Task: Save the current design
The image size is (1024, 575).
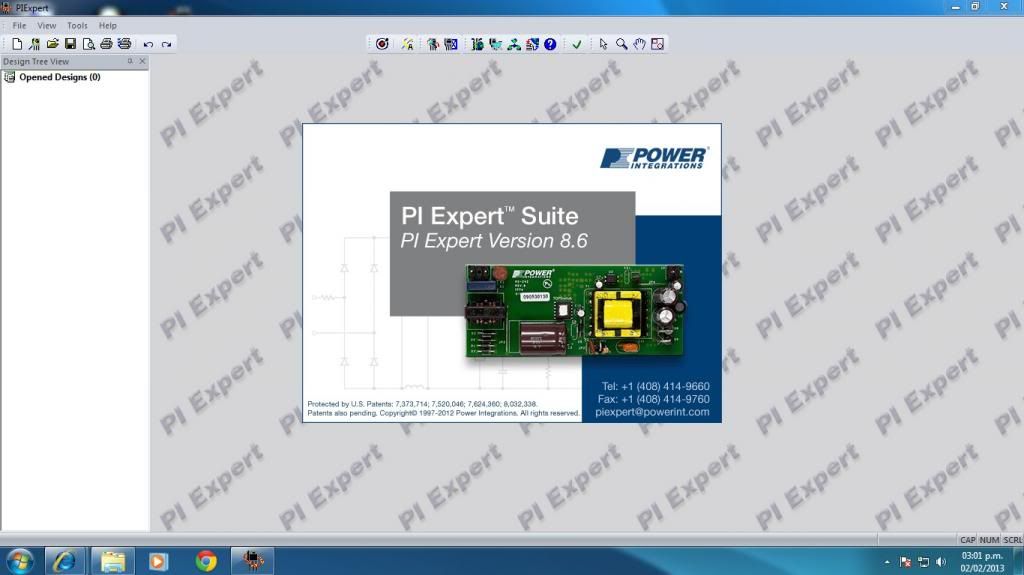Action: click(70, 44)
